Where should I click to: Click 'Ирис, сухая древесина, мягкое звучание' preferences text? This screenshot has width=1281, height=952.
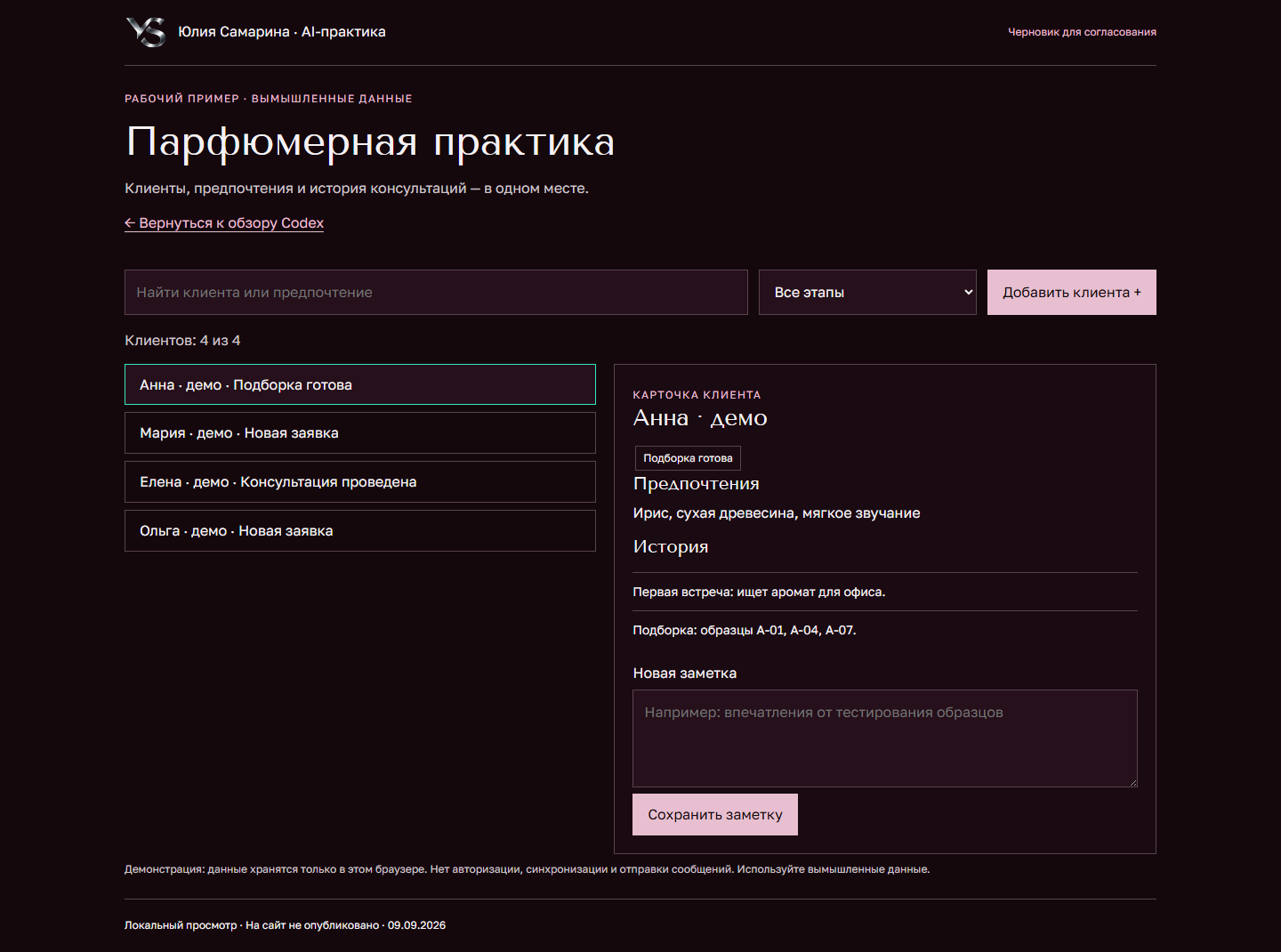pos(777,513)
